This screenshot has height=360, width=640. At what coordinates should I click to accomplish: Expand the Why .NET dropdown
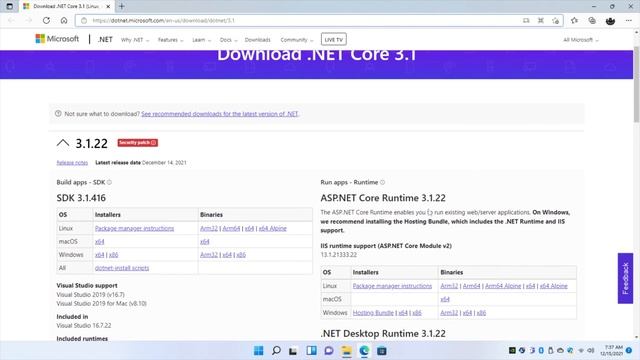[135, 40]
